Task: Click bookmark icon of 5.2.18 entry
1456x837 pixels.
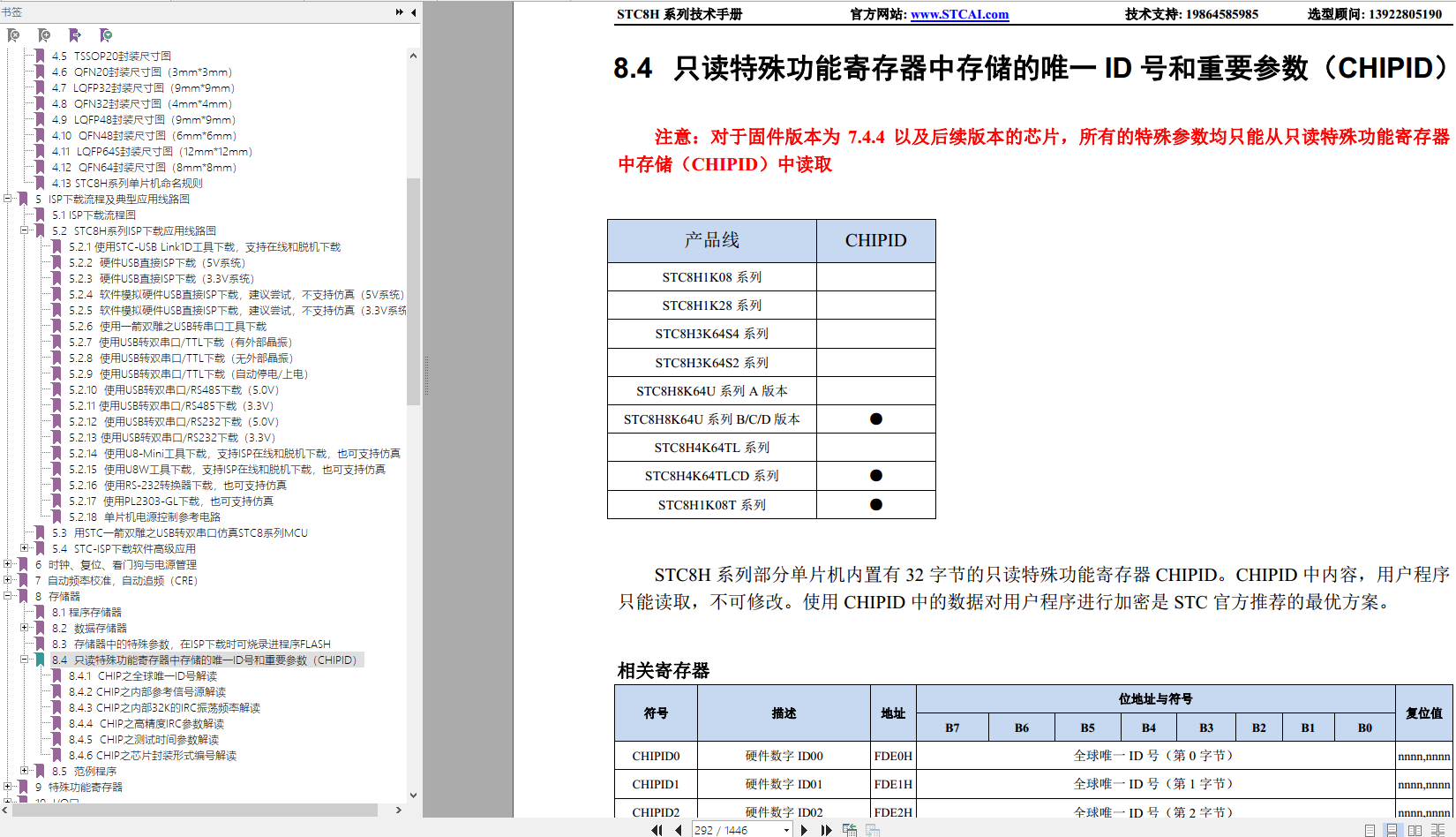Action: tap(58, 517)
